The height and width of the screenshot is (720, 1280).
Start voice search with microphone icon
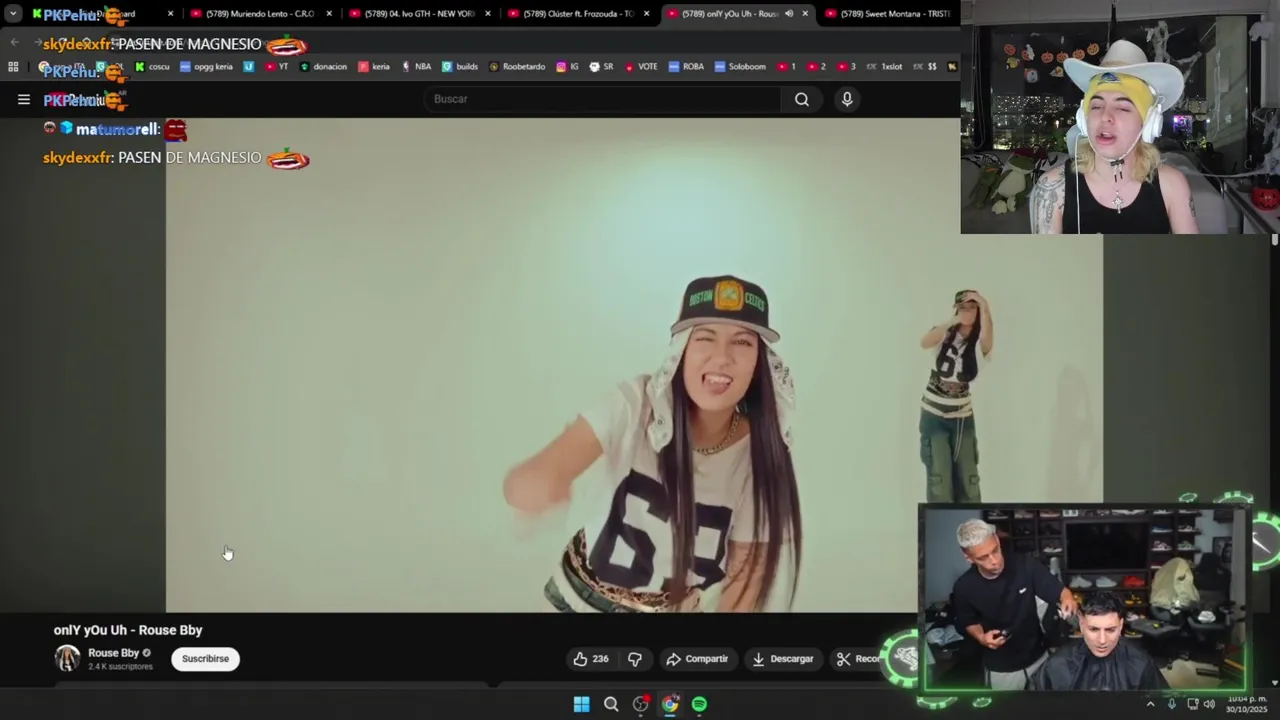(x=847, y=99)
